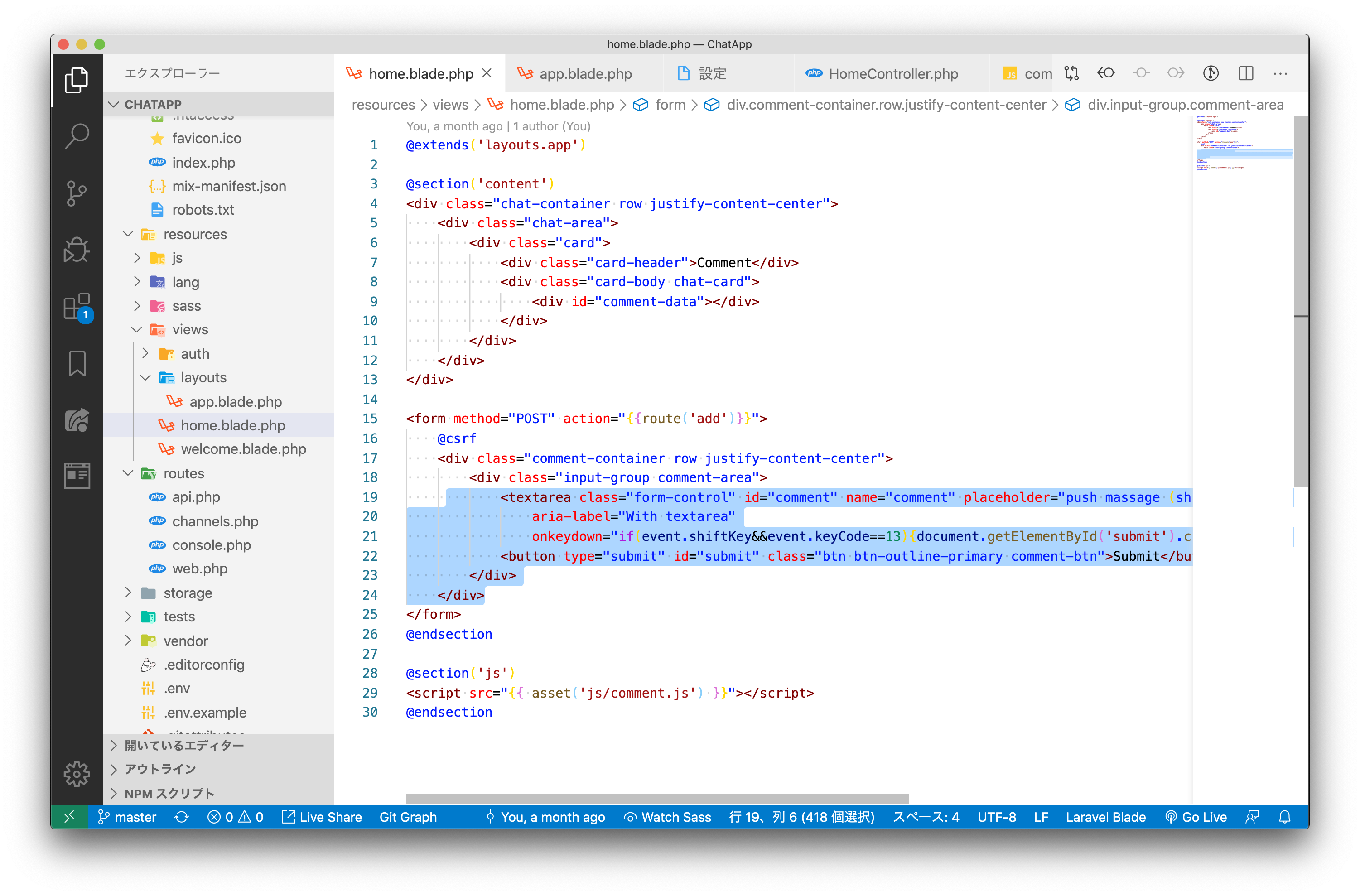
Task: Change the Laravel Blade language mode
Action: [1105, 817]
